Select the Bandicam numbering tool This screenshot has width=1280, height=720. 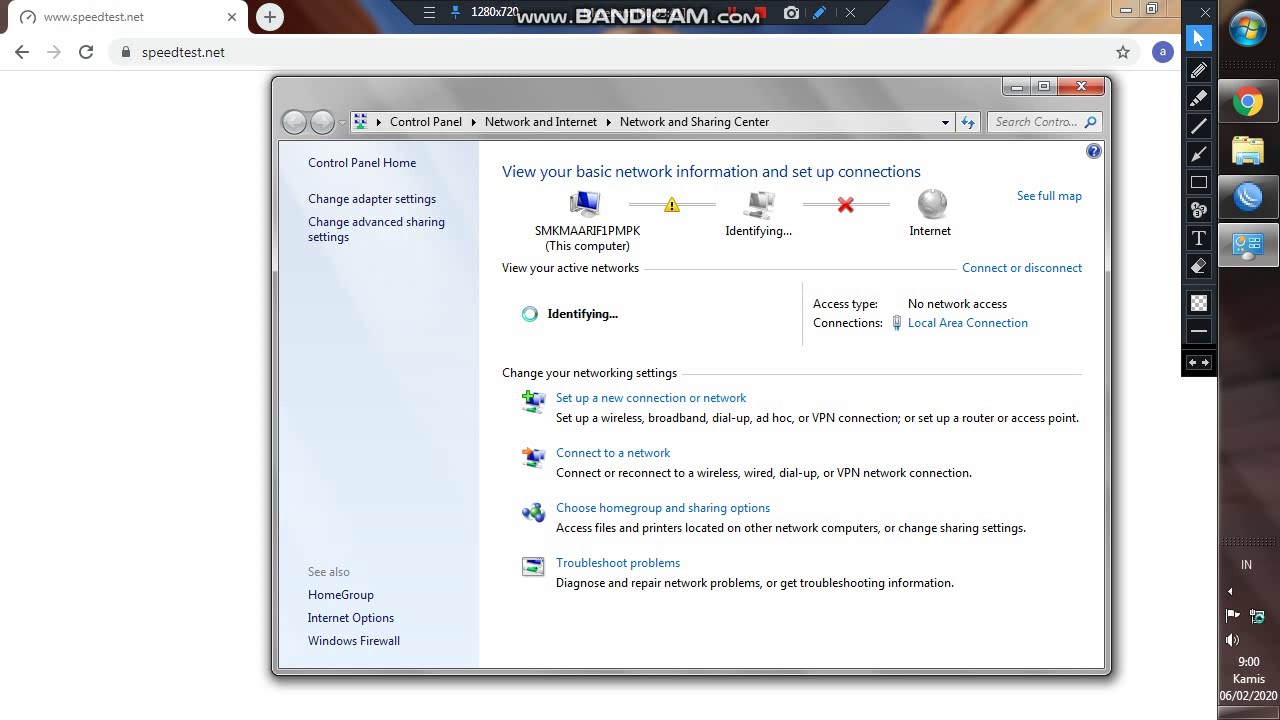click(x=1199, y=210)
